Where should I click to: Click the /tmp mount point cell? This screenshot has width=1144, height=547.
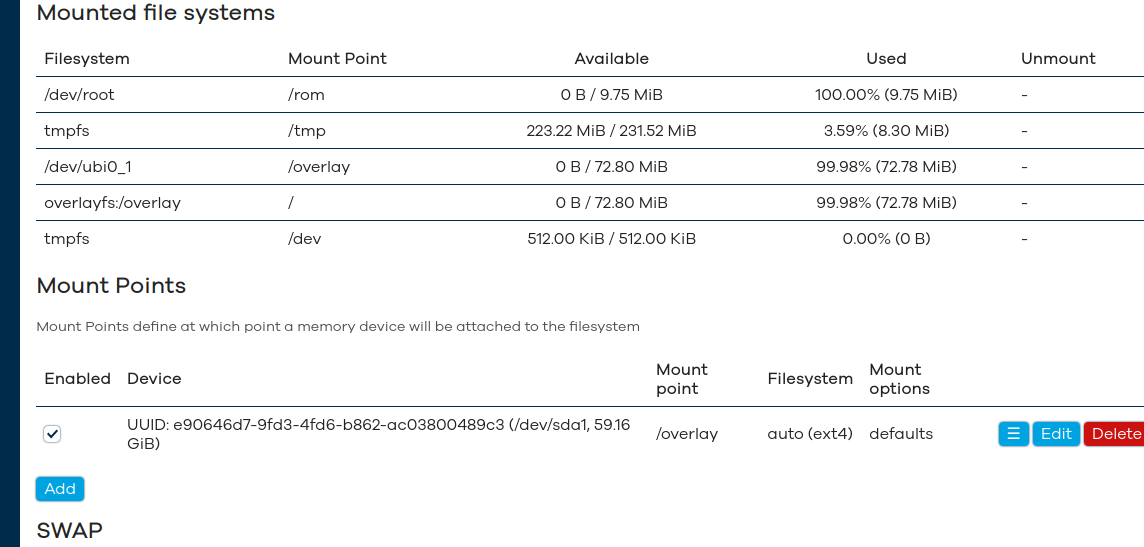pos(307,131)
